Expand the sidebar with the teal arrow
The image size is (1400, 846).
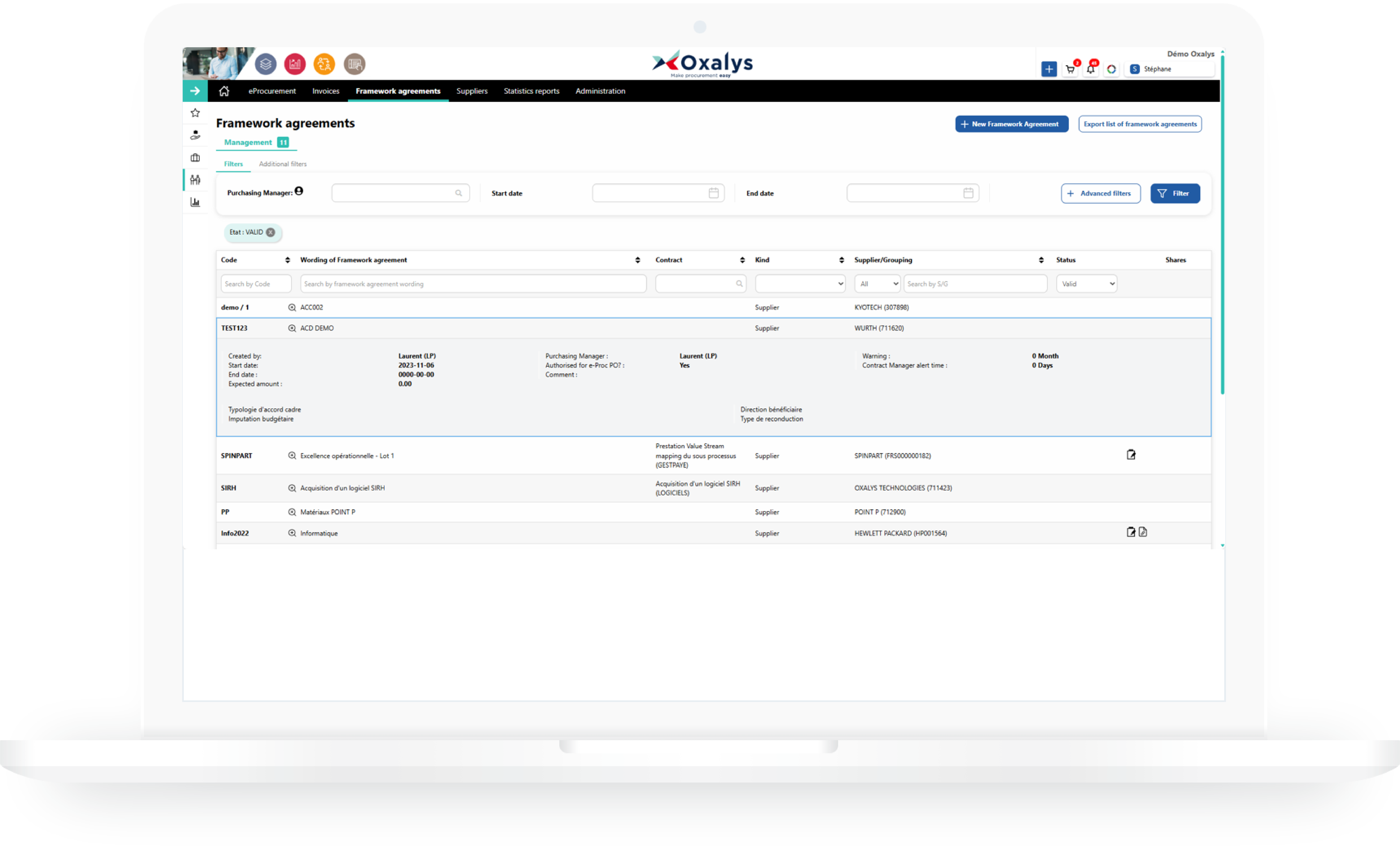[195, 91]
